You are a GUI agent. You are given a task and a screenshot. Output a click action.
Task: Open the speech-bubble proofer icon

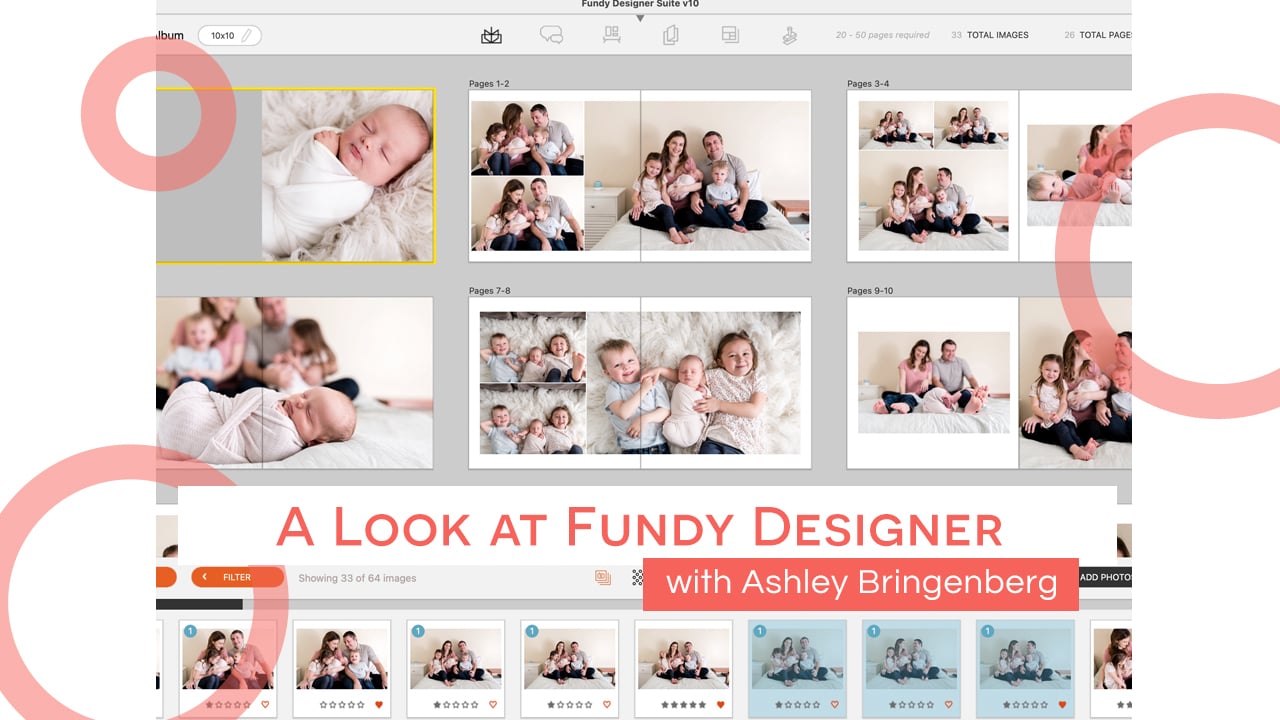pos(551,35)
